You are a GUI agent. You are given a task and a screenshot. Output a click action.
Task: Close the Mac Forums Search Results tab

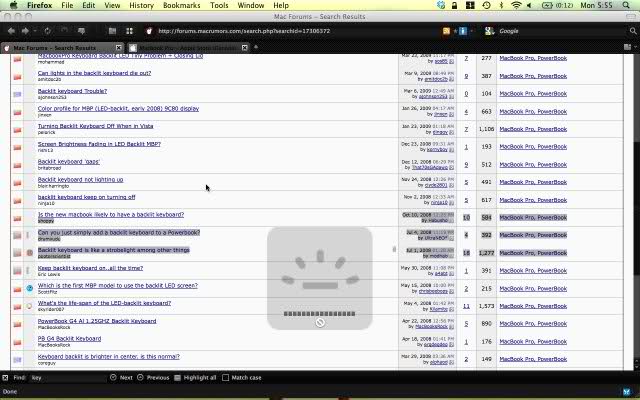[118, 48]
